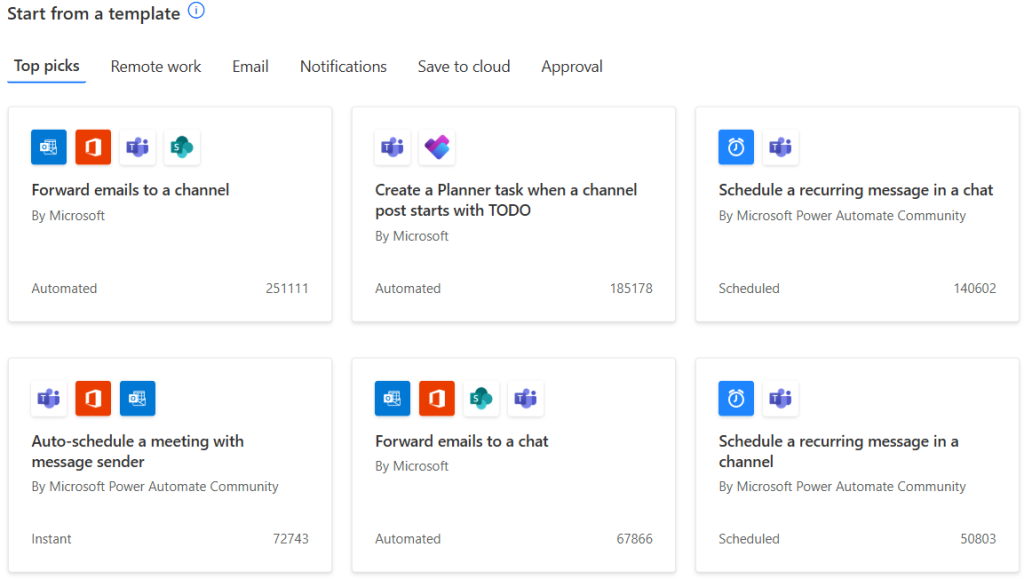Screen dimensions: 1024x579
Task: Click the SharePoint icon on Forward emails to a chat
Action: pos(481,398)
